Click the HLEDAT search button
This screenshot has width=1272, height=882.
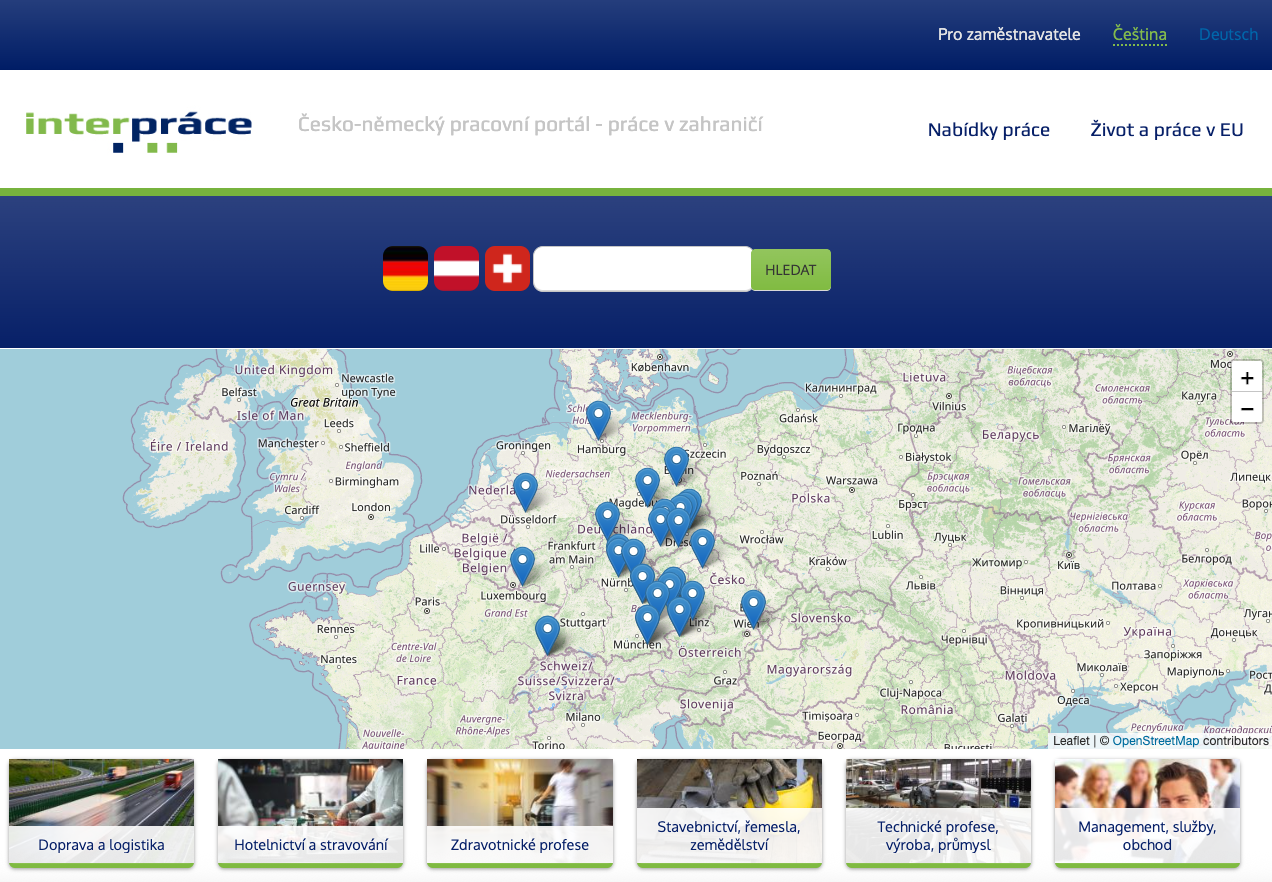click(791, 270)
